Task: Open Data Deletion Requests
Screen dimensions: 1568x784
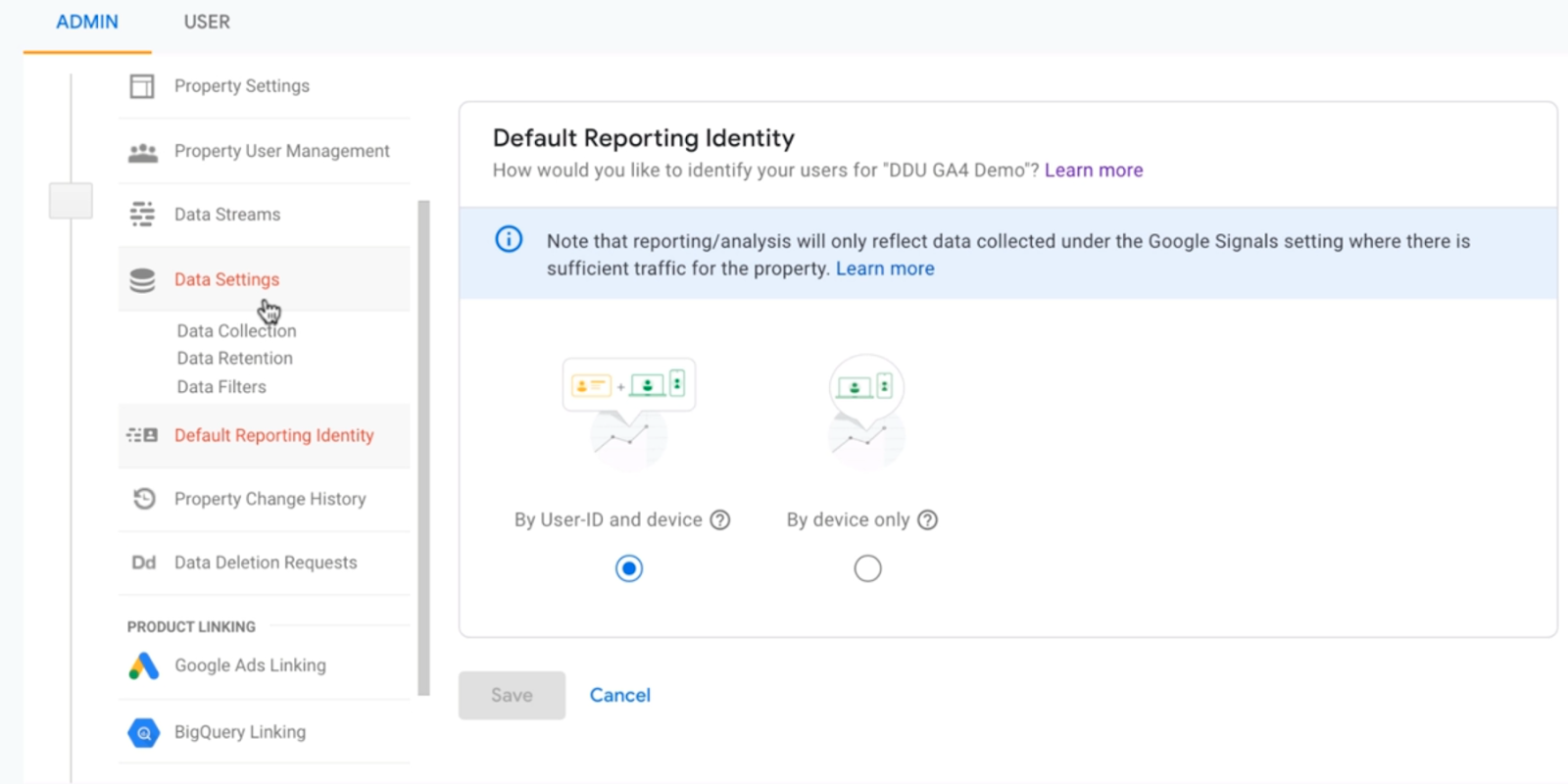Action: (265, 563)
